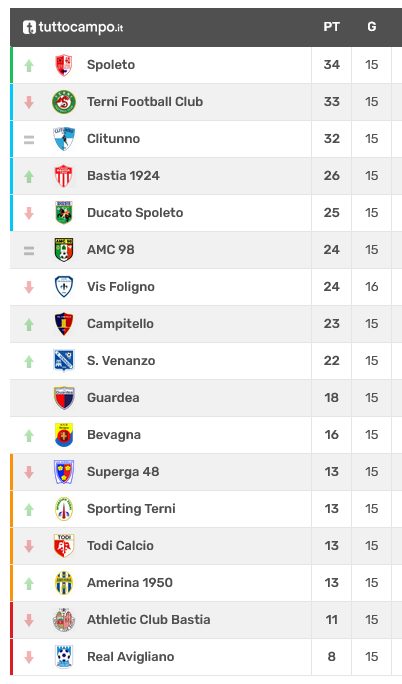
Task: Click the Vis Foligno shield crest
Action: point(64,287)
